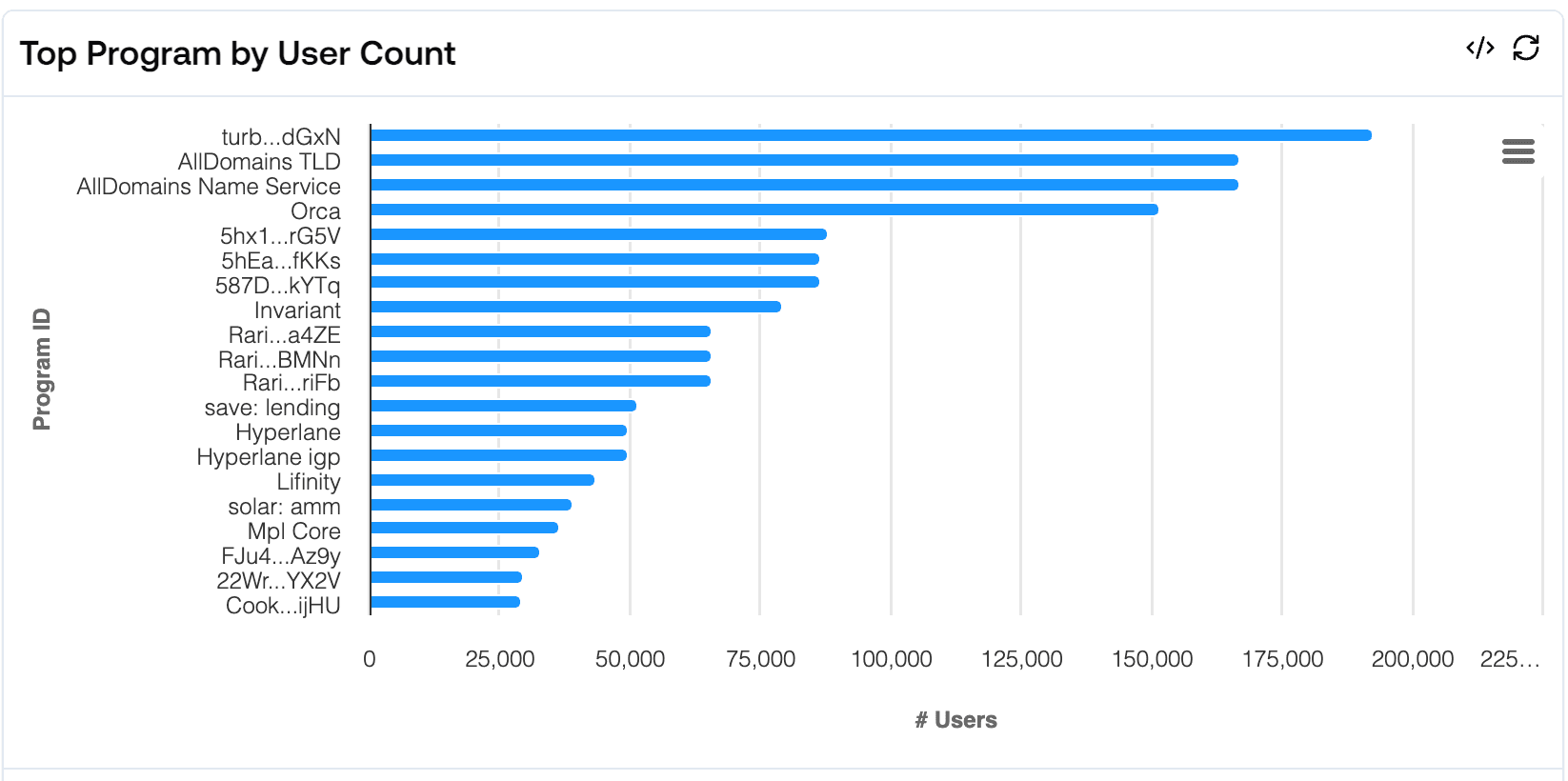Select the AllDomains TLD bar
This screenshot has height=781, width=1568.
point(803,160)
